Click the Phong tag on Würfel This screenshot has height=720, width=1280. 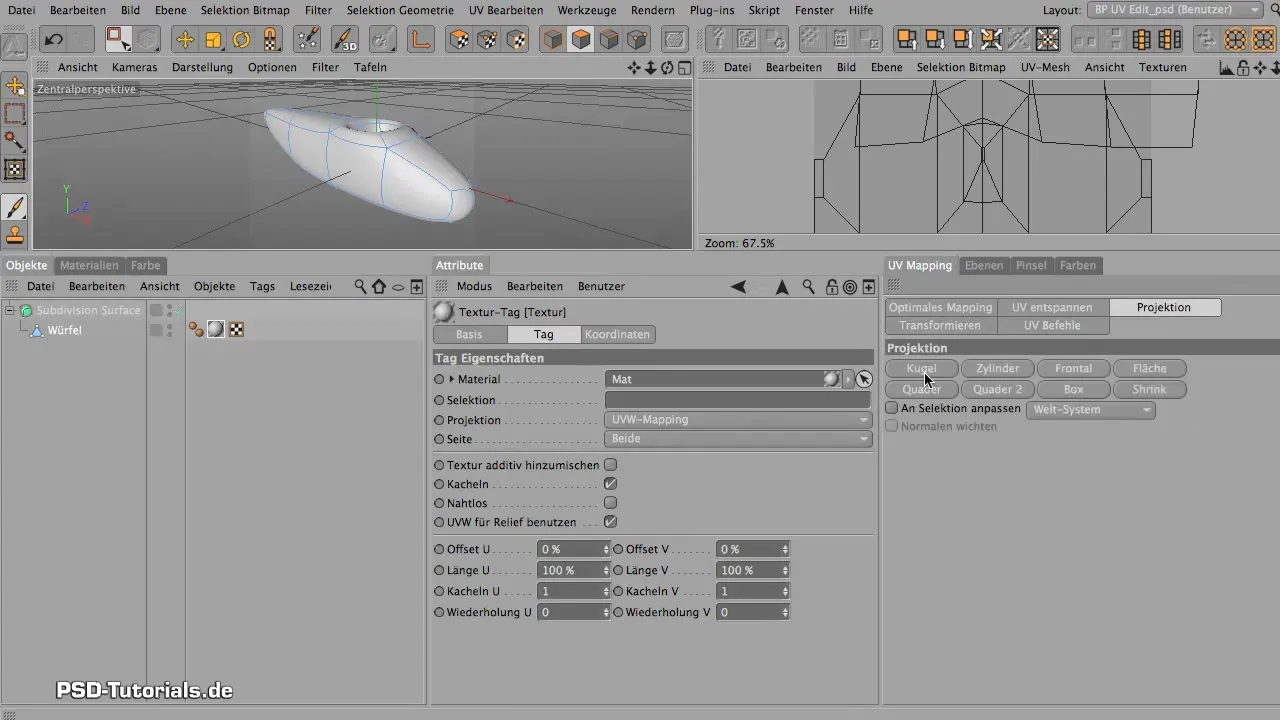195,330
